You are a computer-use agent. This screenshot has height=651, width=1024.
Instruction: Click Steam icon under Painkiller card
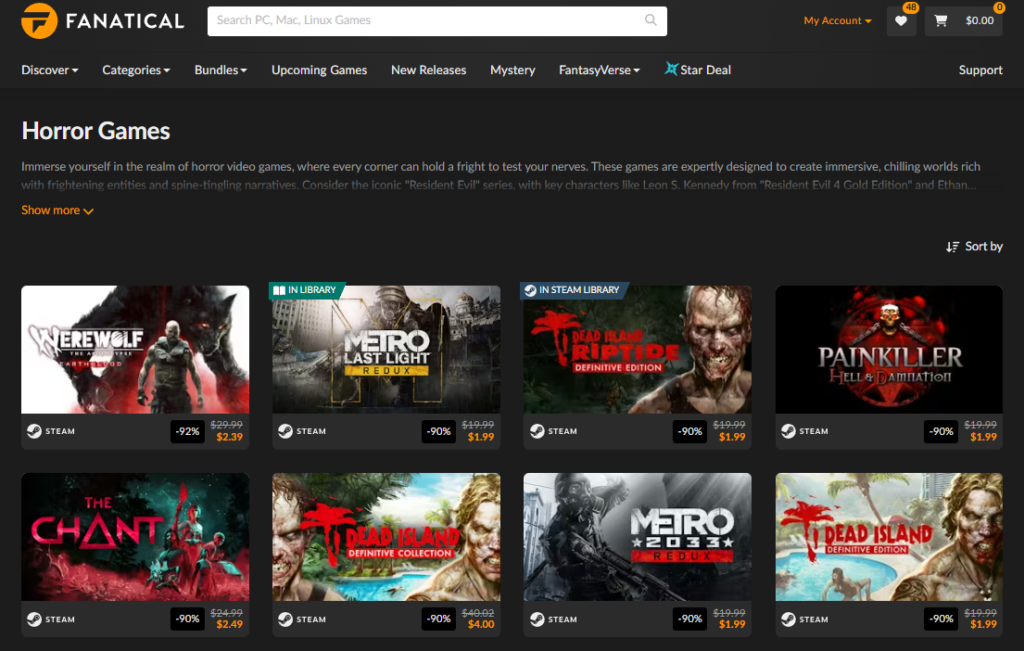pos(788,431)
